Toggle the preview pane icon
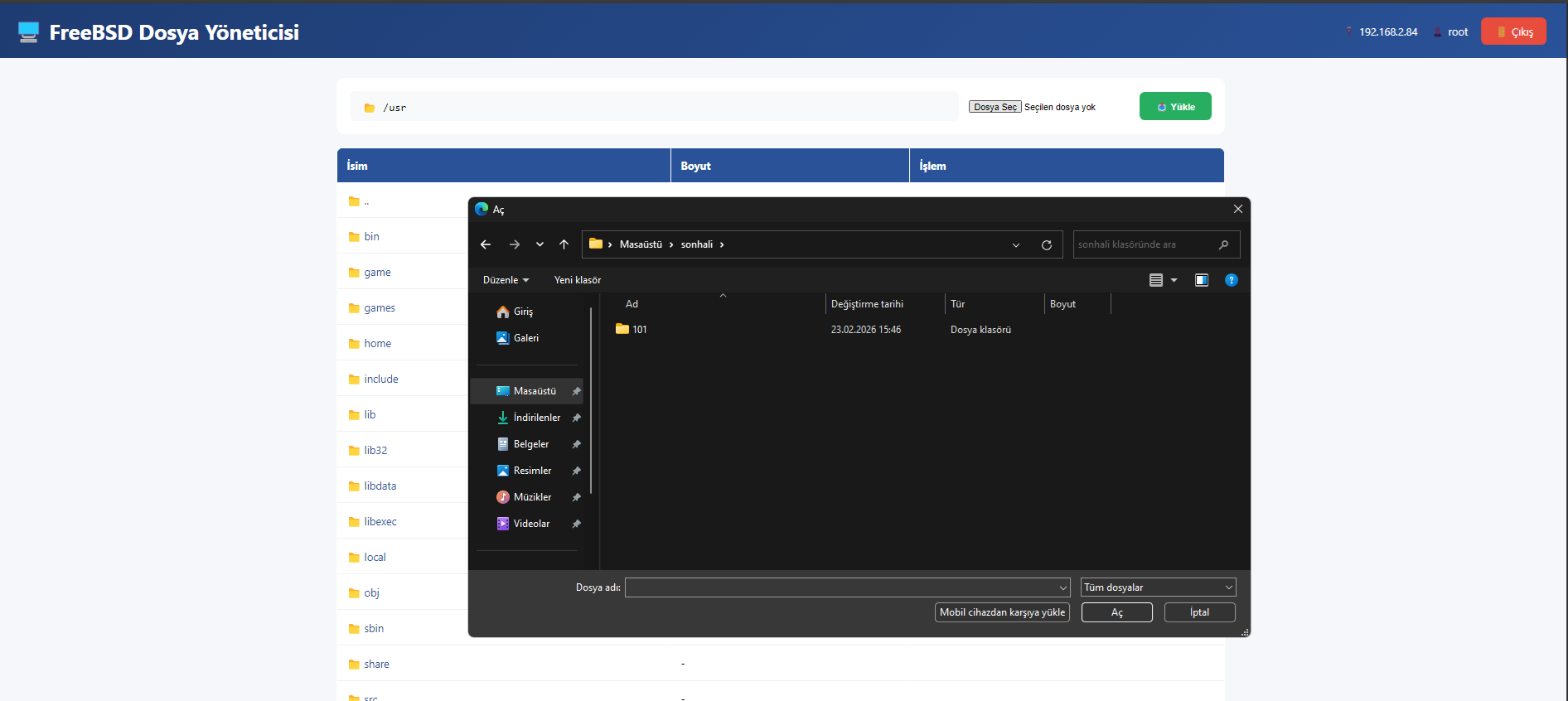Viewport: 1568px width, 701px height. (x=1202, y=280)
